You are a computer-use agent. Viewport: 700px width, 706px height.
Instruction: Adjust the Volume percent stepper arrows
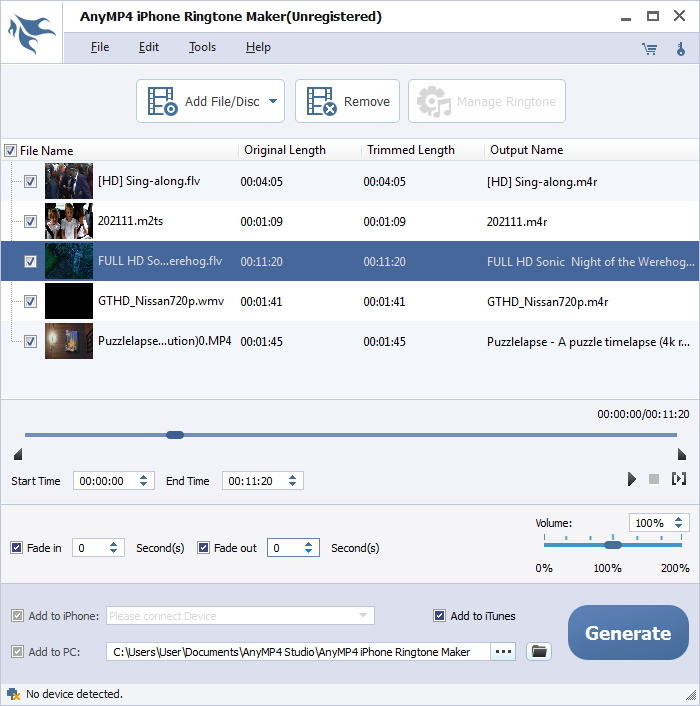coord(678,522)
